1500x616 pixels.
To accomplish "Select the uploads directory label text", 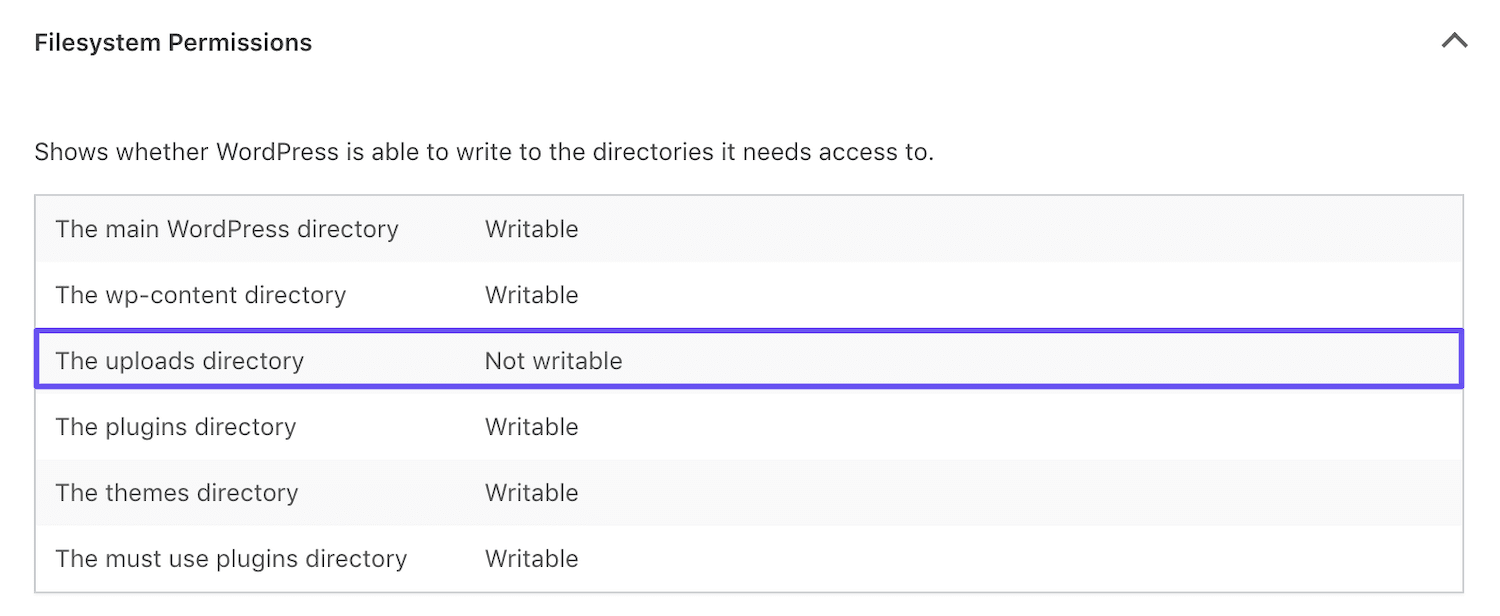I will coord(180,360).
